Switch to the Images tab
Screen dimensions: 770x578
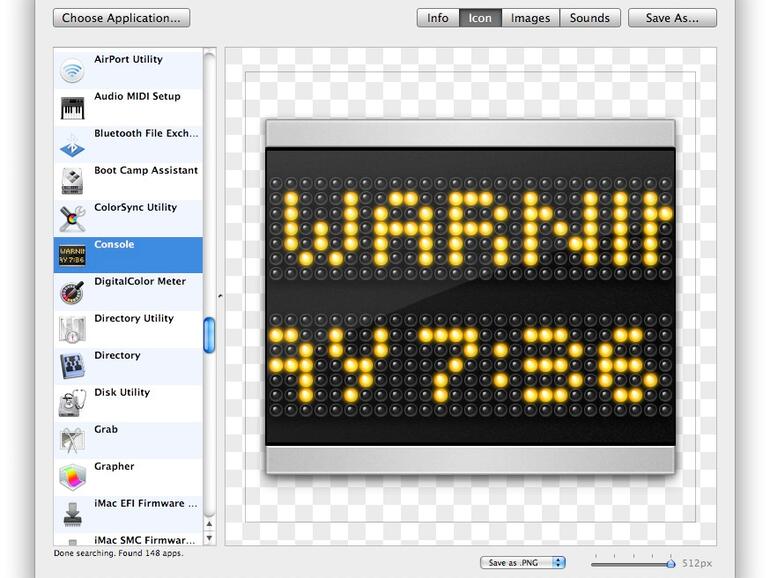(x=530, y=18)
